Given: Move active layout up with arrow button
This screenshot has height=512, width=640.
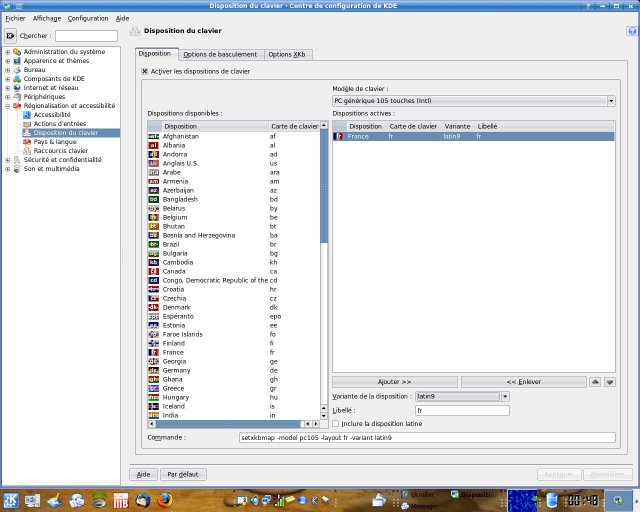Looking at the screenshot, I should (595, 381).
